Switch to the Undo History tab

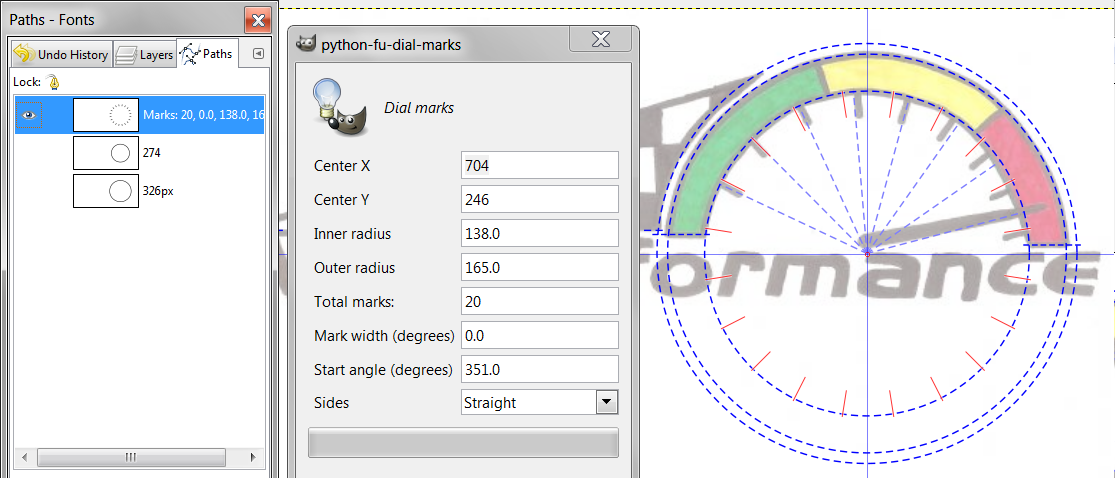[61, 55]
